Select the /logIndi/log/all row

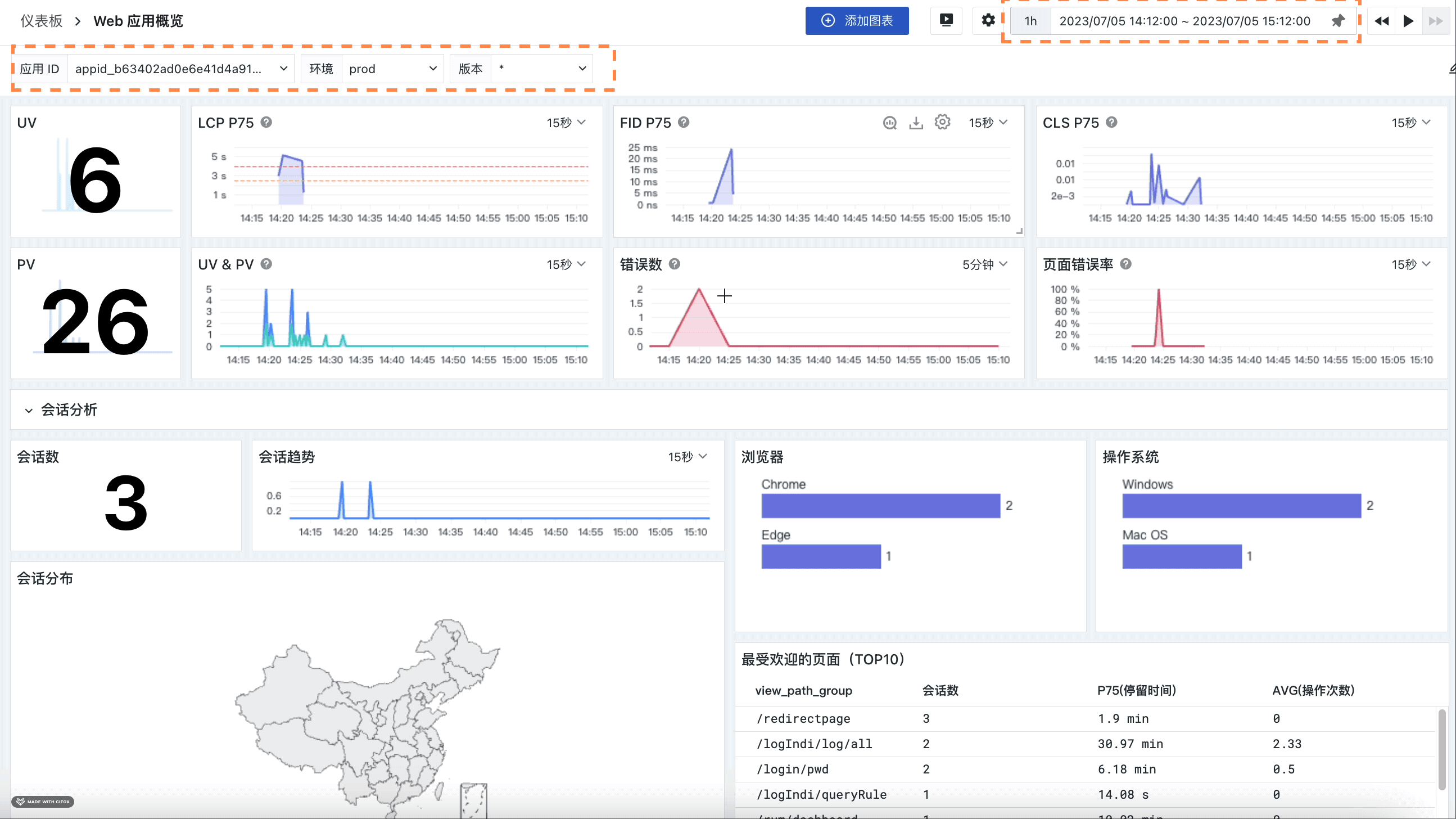[1085, 744]
